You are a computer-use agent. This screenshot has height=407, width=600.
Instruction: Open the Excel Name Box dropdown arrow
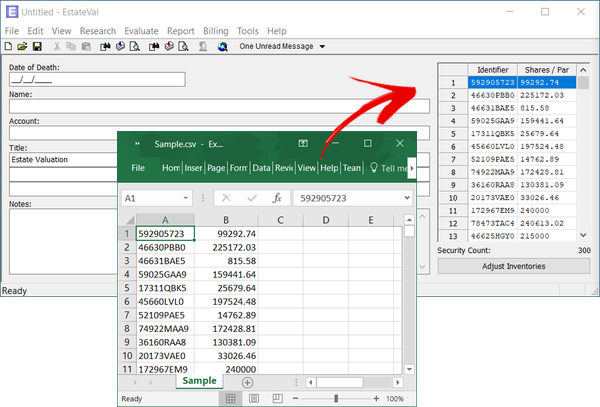185,198
